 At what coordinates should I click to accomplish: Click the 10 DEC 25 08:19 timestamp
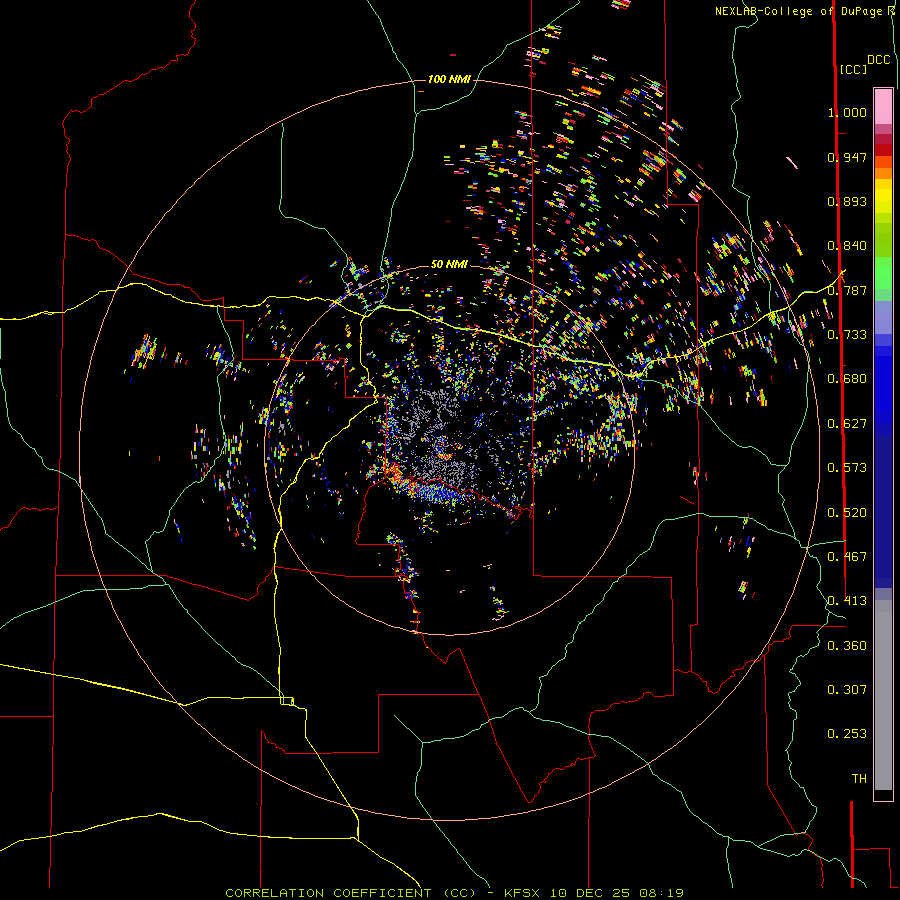tap(617, 893)
